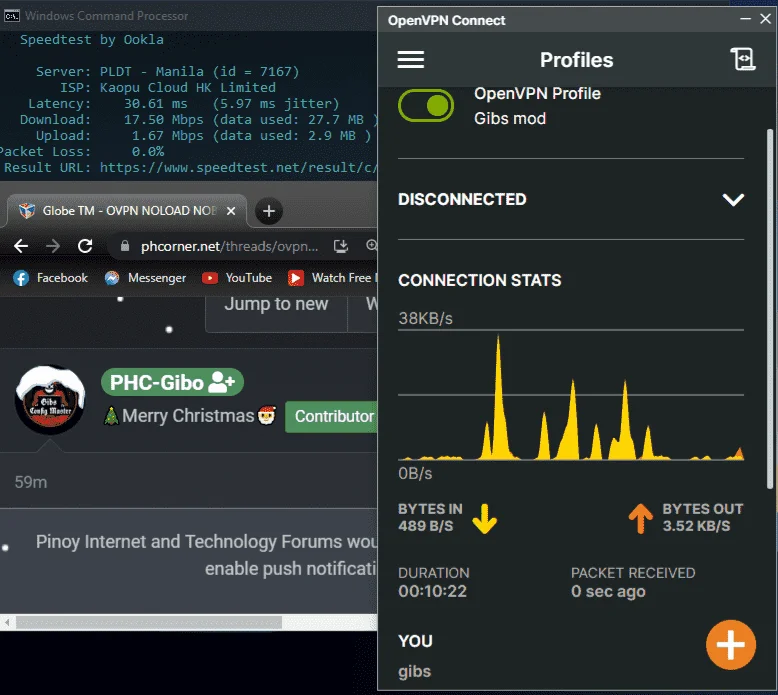Screen dimensions: 778x695
Task: Click the padlock site info icon
Action: pos(125,246)
